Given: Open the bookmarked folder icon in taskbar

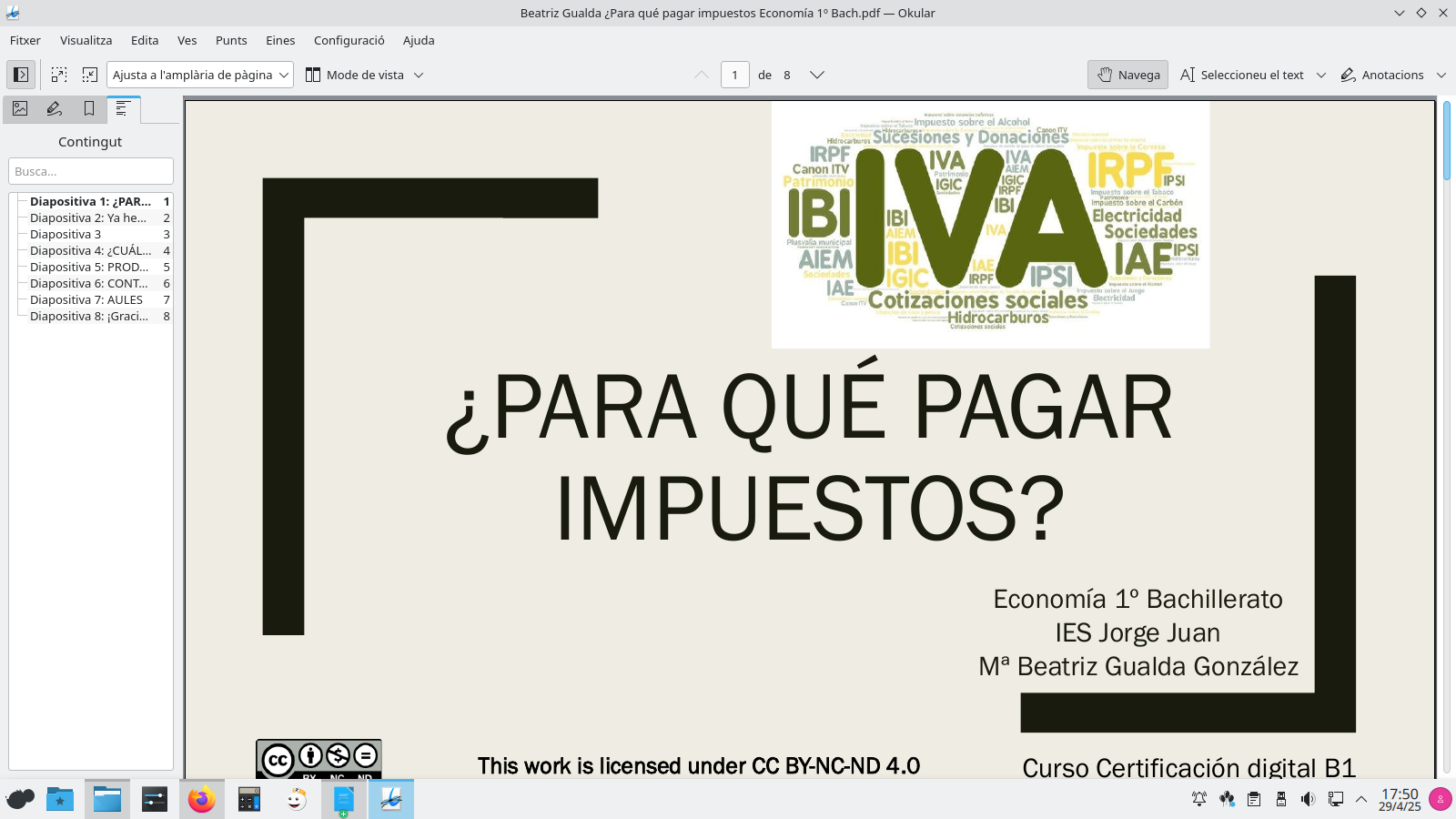Looking at the screenshot, I should [x=60, y=799].
